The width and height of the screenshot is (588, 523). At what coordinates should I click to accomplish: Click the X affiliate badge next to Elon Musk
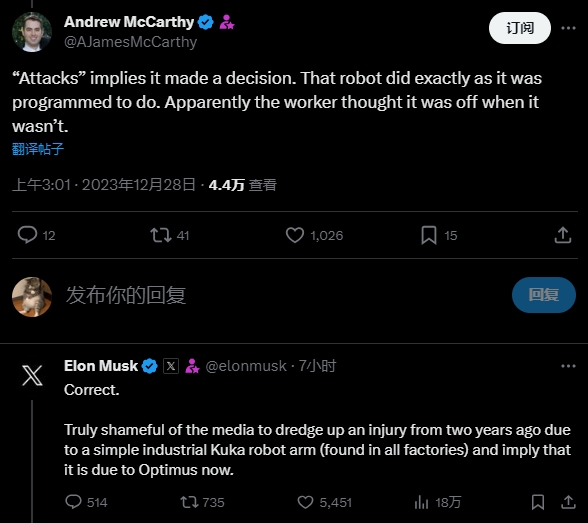coord(171,366)
